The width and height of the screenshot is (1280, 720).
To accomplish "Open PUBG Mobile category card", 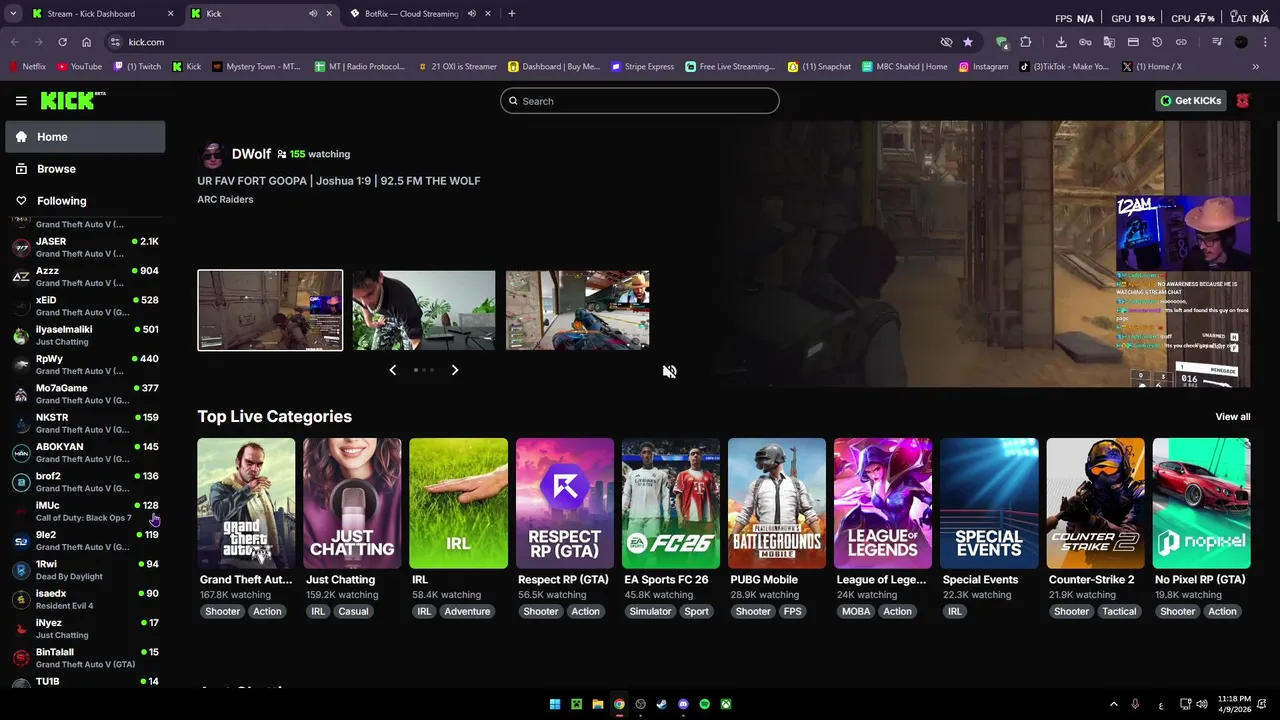I will [777, 503].
